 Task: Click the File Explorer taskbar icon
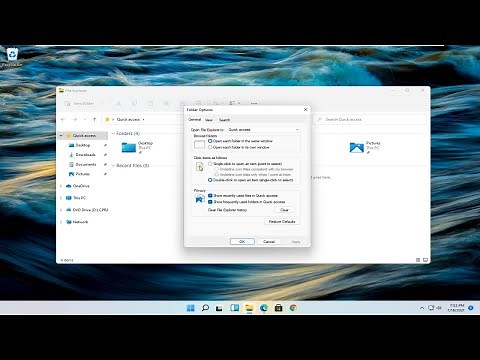pyautogui.click(x=249, y=308)
